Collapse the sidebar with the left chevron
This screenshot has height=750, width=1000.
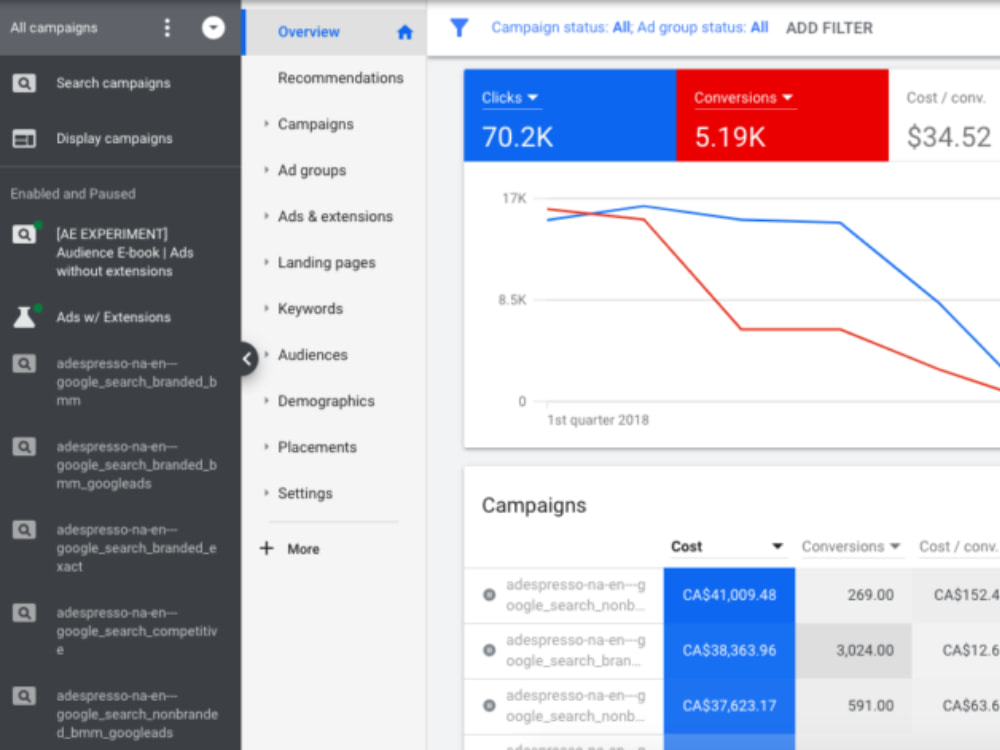(247, 359)
